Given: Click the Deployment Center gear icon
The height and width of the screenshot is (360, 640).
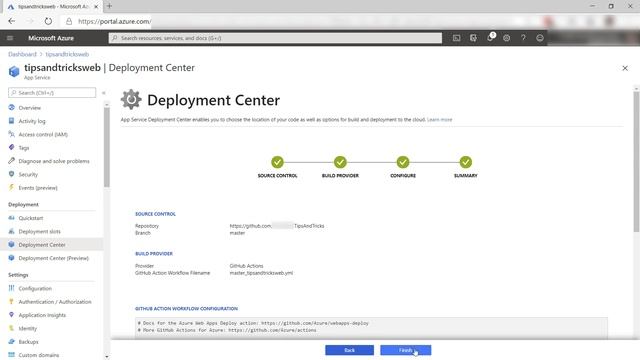Looking at the screenshot, I should [x=131, y=99].
